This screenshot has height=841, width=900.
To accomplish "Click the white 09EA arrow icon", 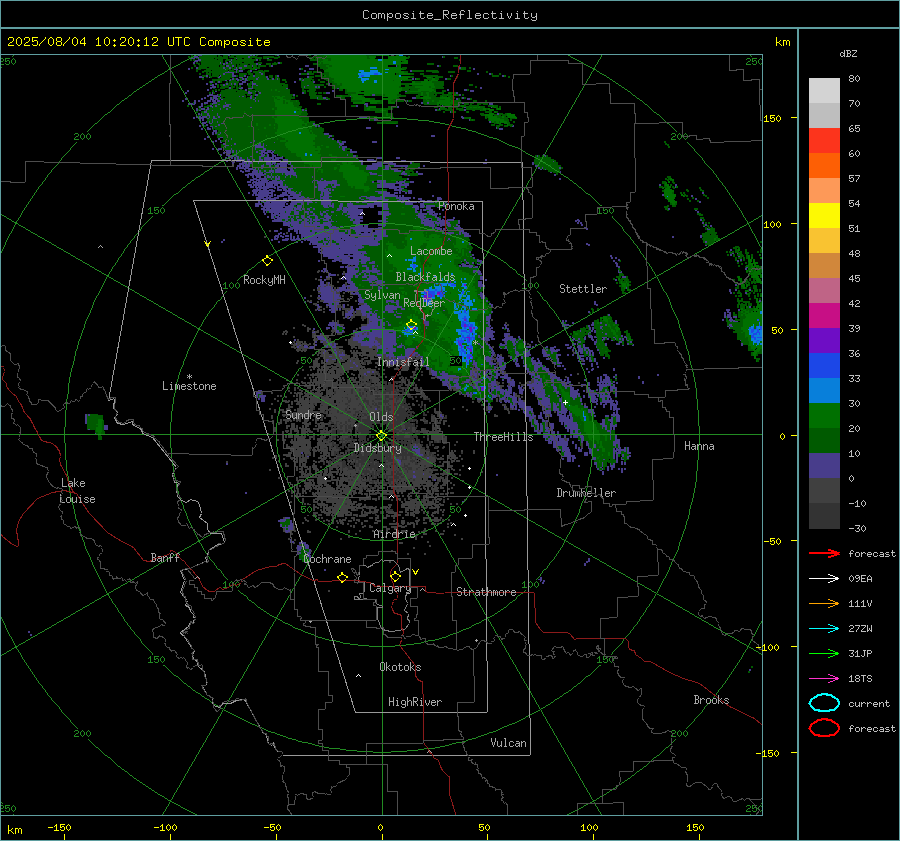I will click(x=824, y=578).
